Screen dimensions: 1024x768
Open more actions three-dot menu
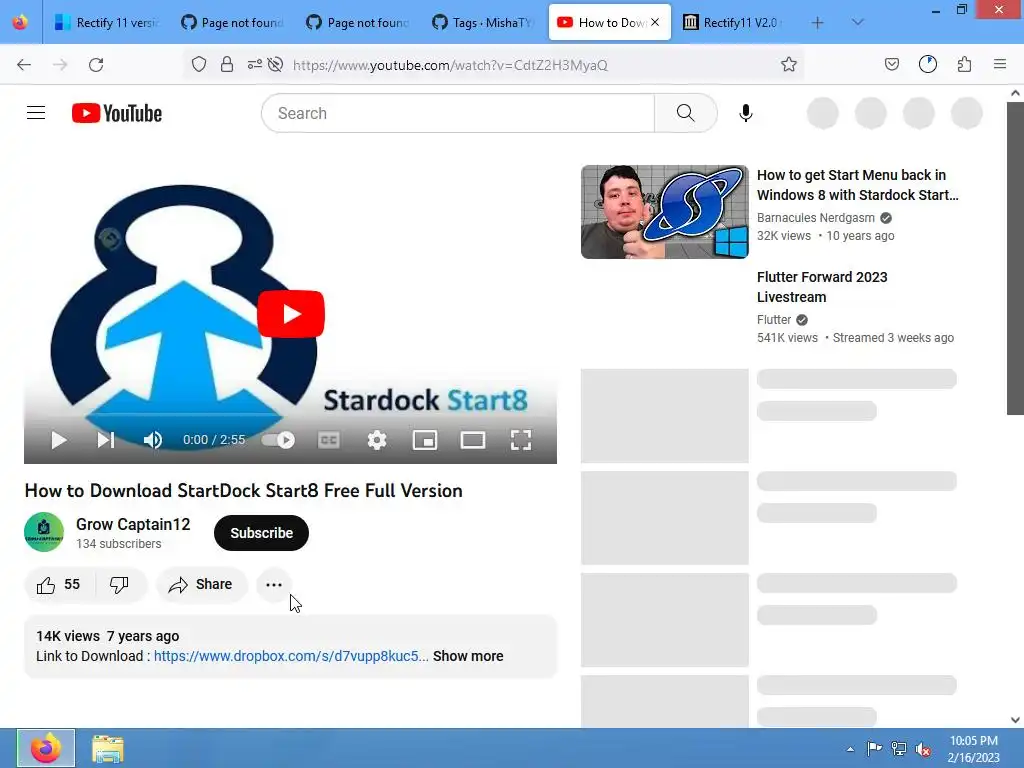(274, 584)
